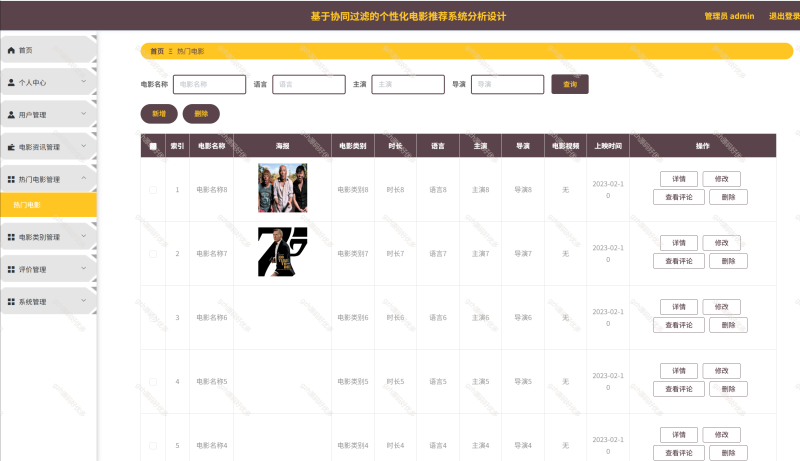Click the 电影名称 search input field
Screen dimensions: 800x461
(210, 85)
